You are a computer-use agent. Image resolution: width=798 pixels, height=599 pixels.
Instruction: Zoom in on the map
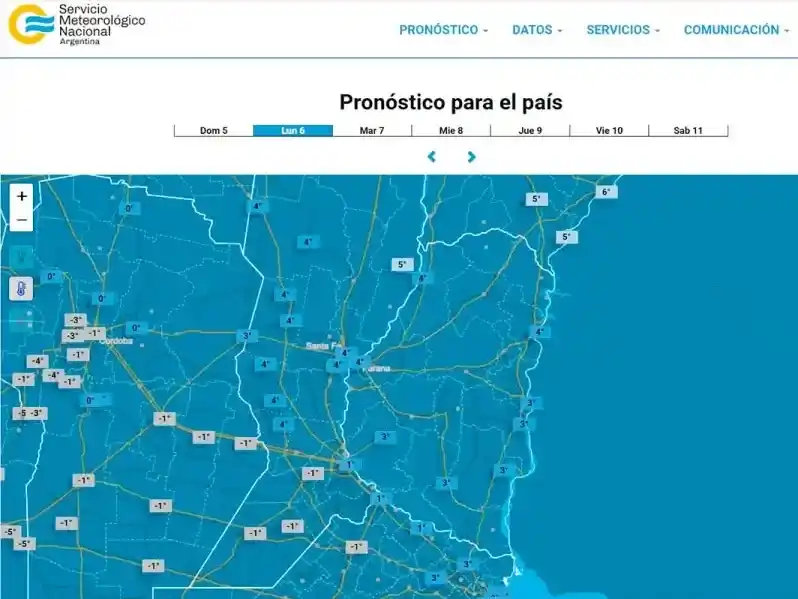pyautogui.click(x=21, y=196)
